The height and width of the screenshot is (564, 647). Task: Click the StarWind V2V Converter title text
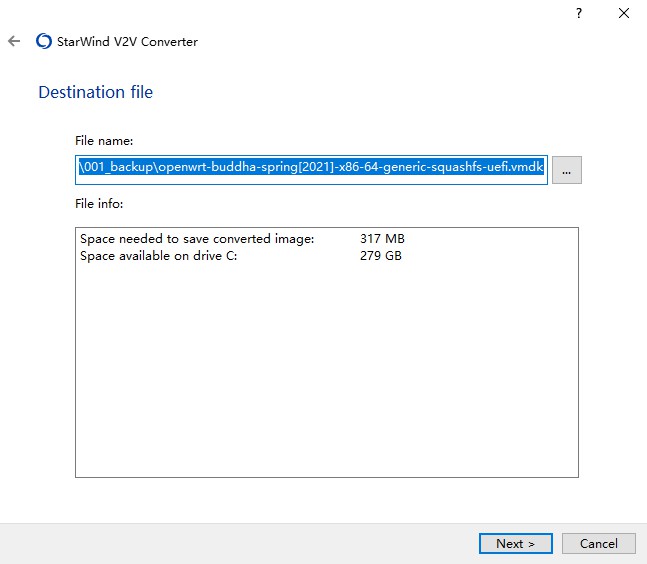(129, 42)
